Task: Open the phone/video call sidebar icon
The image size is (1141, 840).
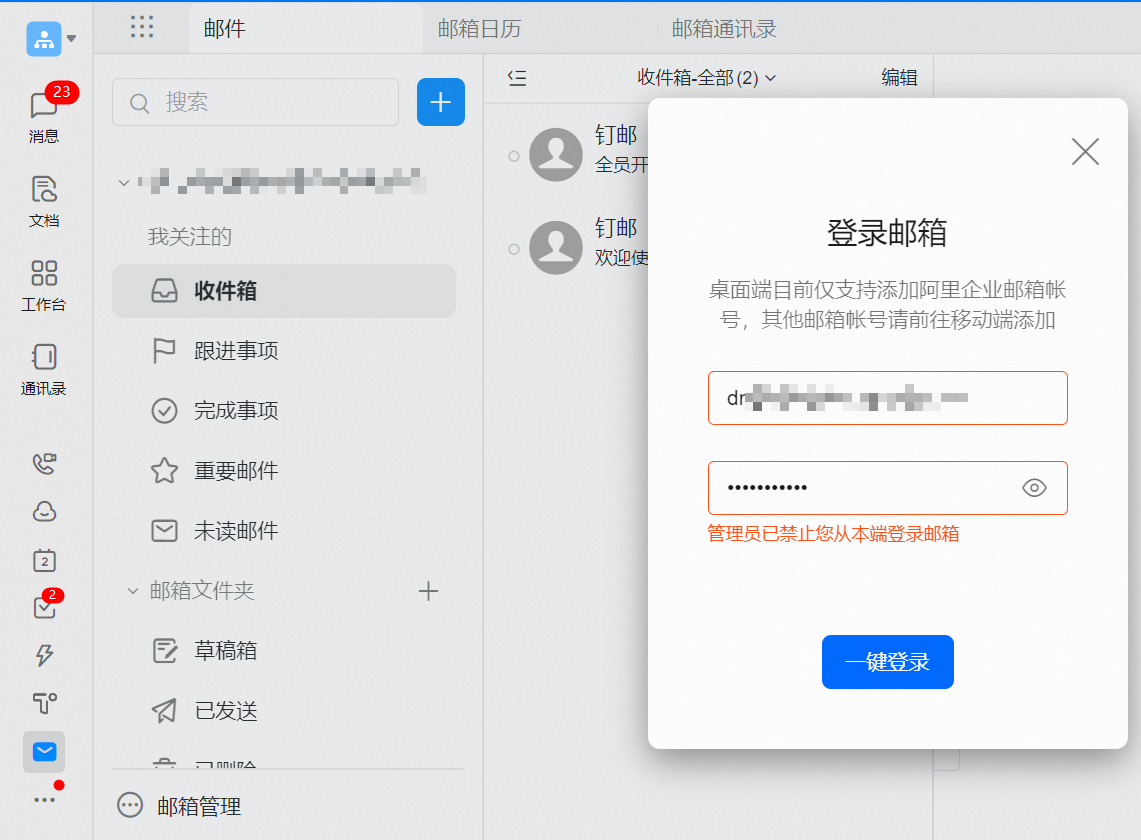Action: tap(44, 464)
